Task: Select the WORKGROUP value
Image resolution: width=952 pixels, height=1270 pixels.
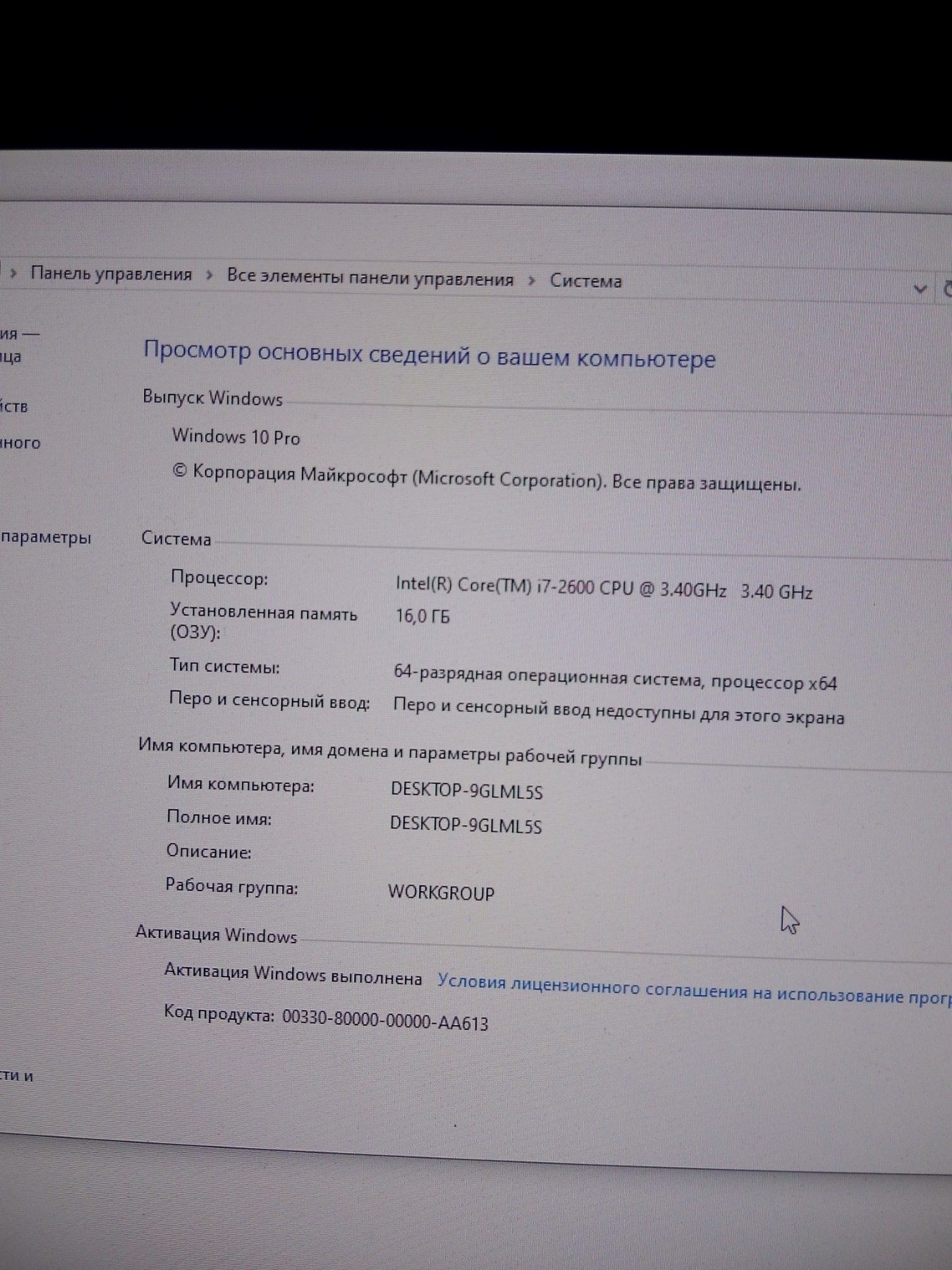Action: pyautogui.click(x=441, y=893)
